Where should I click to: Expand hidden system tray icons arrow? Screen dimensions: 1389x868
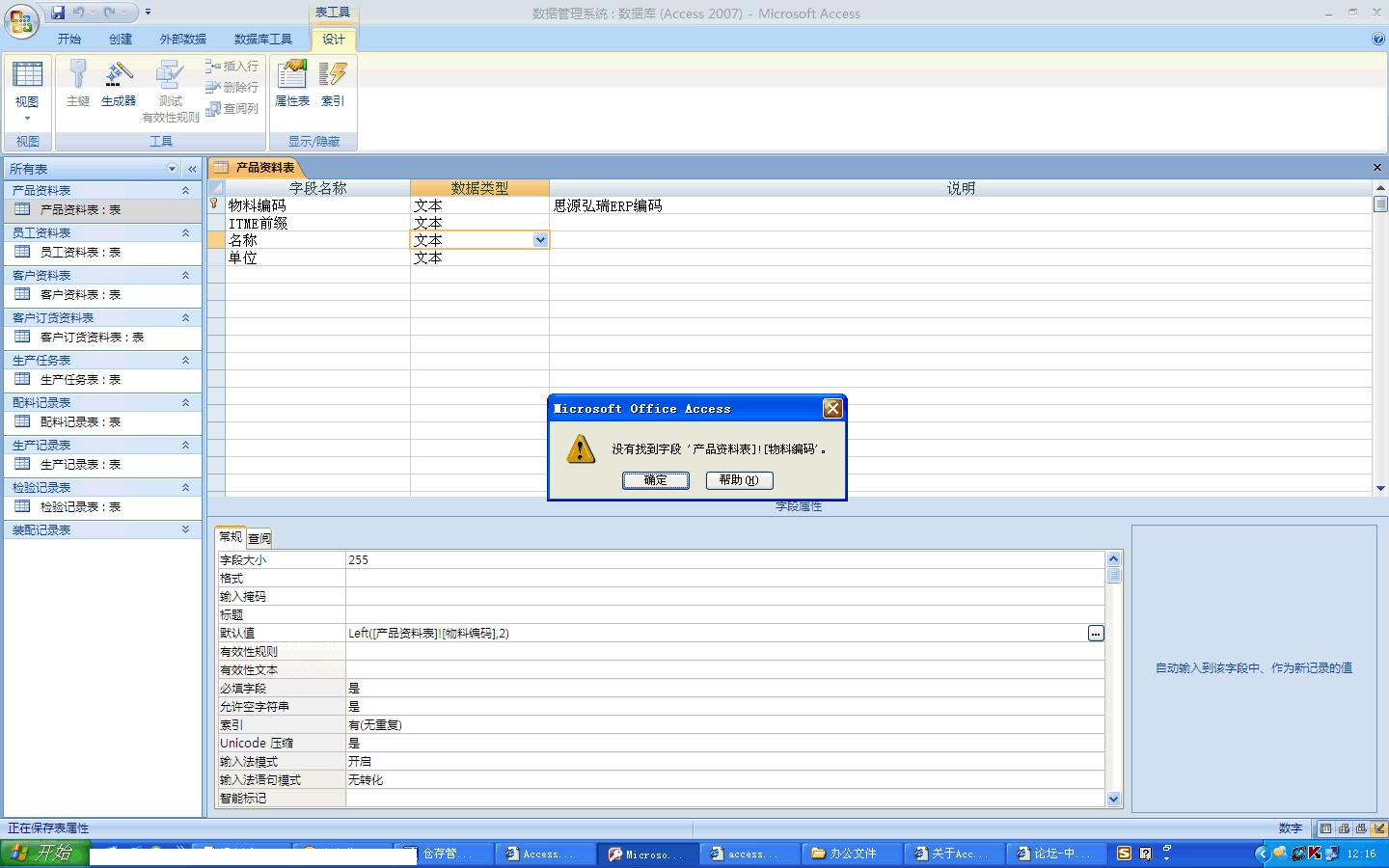tap(1262, 854)
